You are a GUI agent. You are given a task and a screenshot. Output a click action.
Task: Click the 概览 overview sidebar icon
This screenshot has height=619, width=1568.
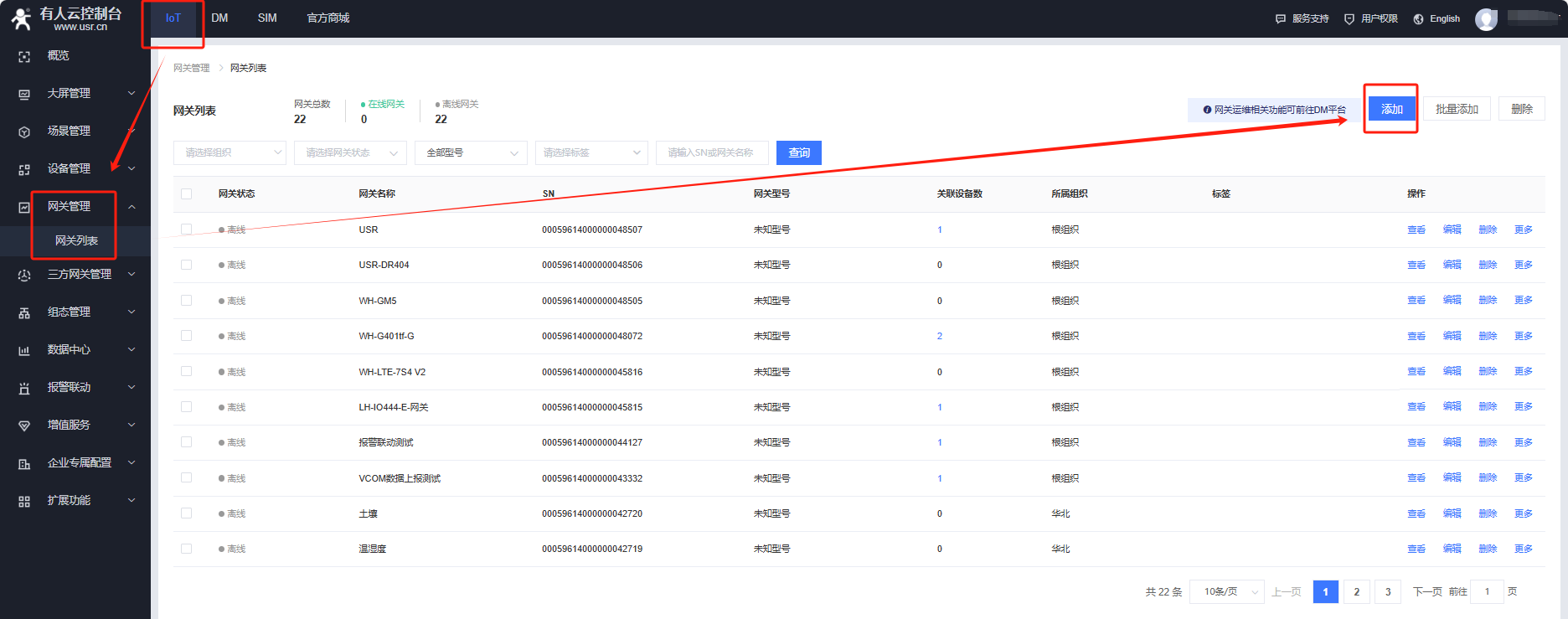click(24, 56)
